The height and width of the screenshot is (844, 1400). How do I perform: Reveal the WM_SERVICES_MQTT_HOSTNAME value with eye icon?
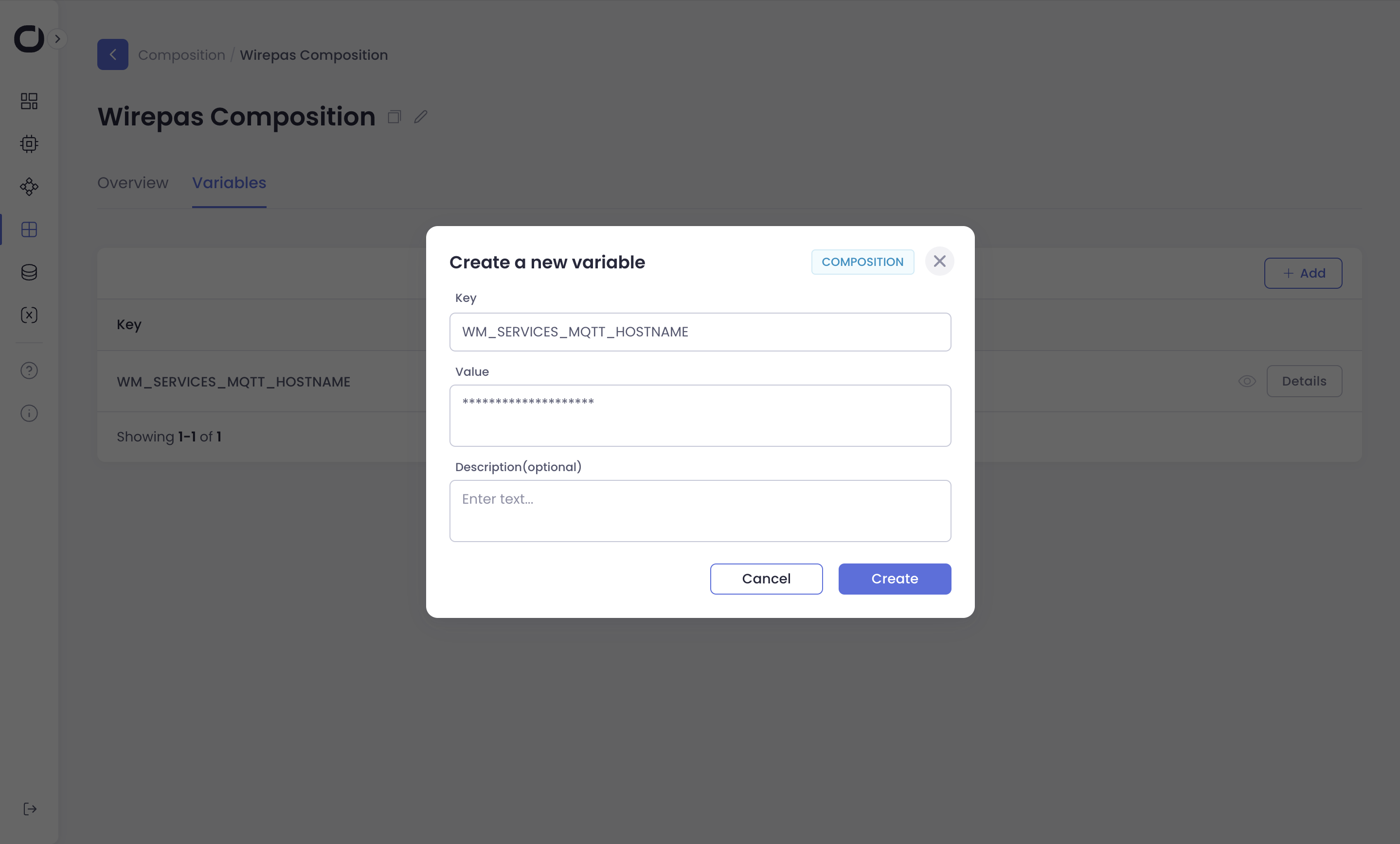[x=1247, y=381]
